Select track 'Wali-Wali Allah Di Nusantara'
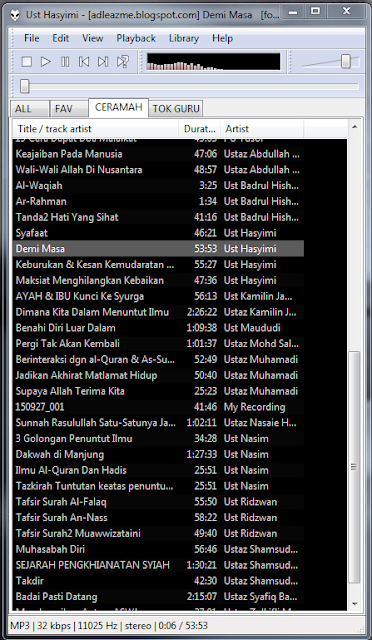The height and width of the screenshot is (640, 372). [x=158, y=170]
